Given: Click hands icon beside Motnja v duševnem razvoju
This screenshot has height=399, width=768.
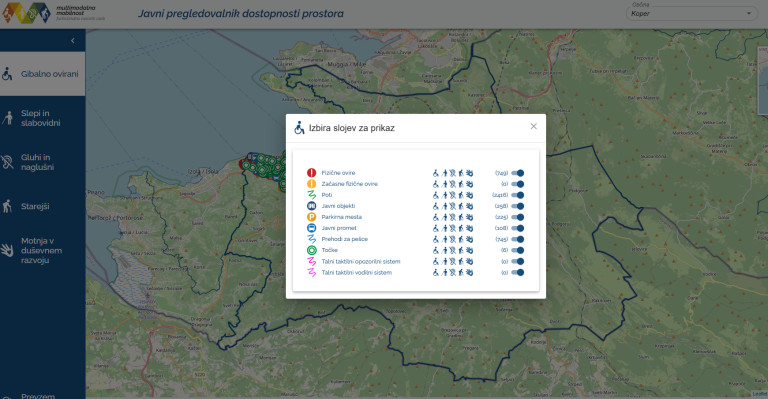Looking at the screenshot, I should tap(7, 250).
